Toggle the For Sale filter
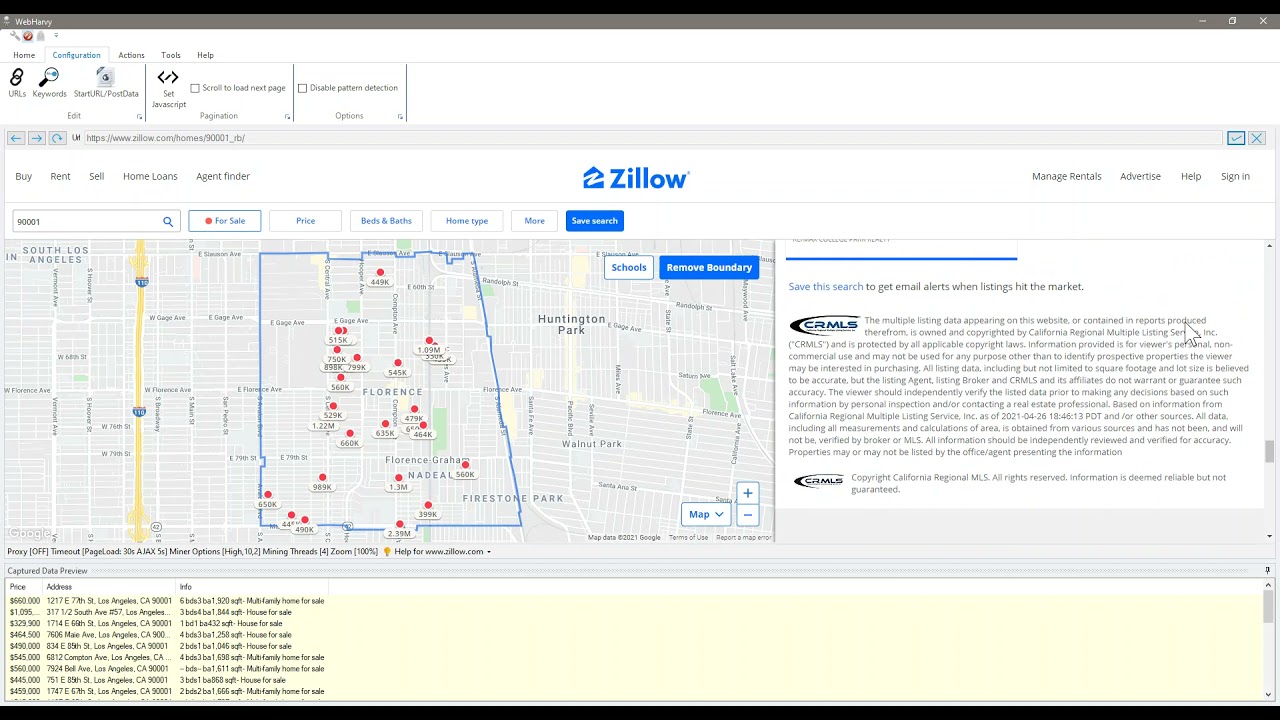Screen dimensions: 1280x720 (x=225, y=221)
